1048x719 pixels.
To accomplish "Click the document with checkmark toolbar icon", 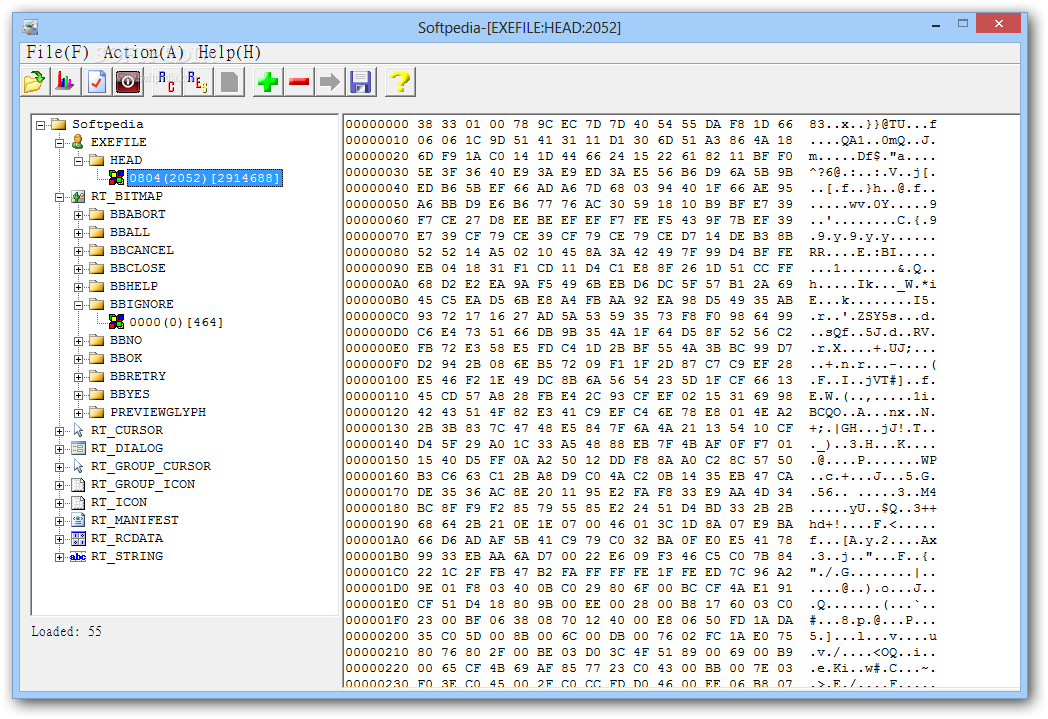I will [97, 82].
